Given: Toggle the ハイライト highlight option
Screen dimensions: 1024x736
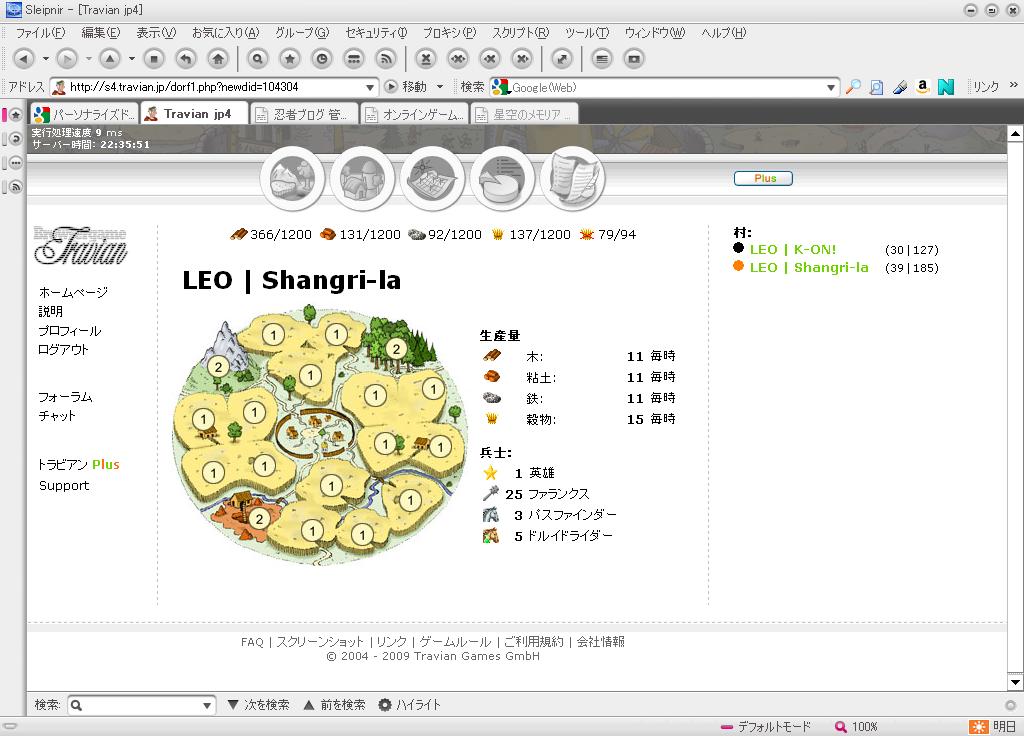Looking at the screenshot, I should (410, 705).
